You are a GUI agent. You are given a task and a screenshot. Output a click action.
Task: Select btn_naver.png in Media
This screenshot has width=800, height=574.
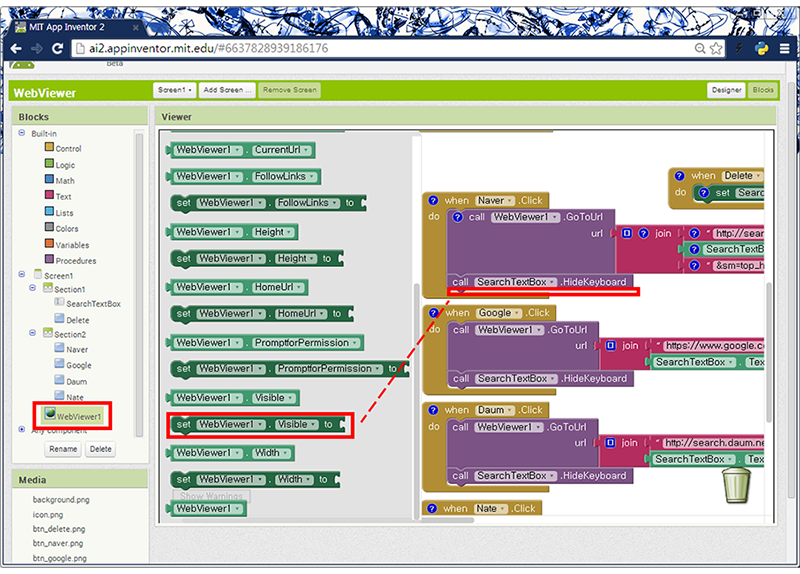pos(58,543)
